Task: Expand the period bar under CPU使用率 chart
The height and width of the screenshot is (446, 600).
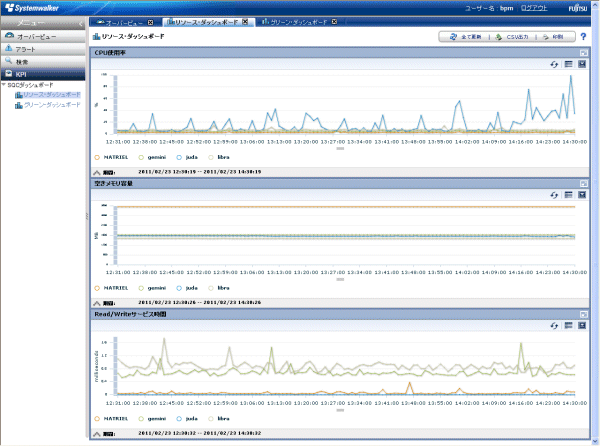Action: (x=96, y=171)
